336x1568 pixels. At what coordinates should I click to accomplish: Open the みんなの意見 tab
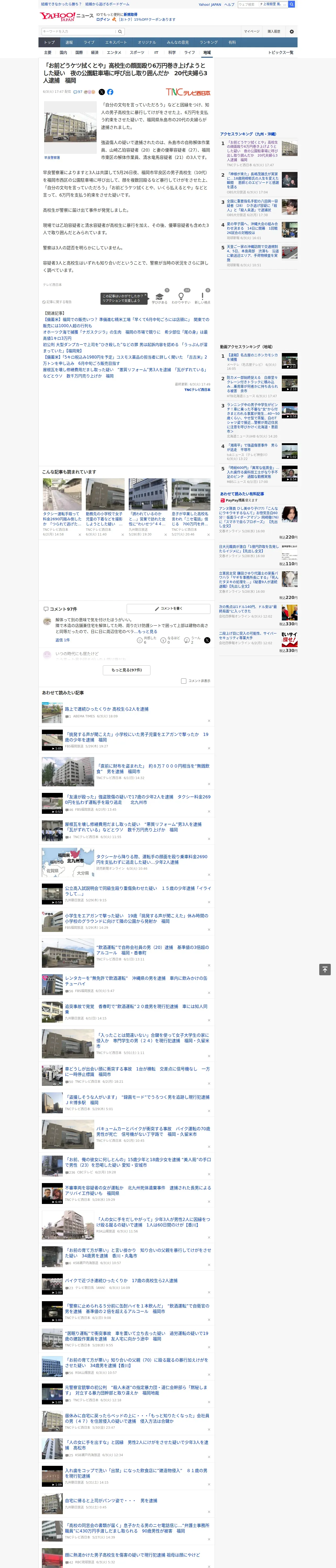click(177, 43)
